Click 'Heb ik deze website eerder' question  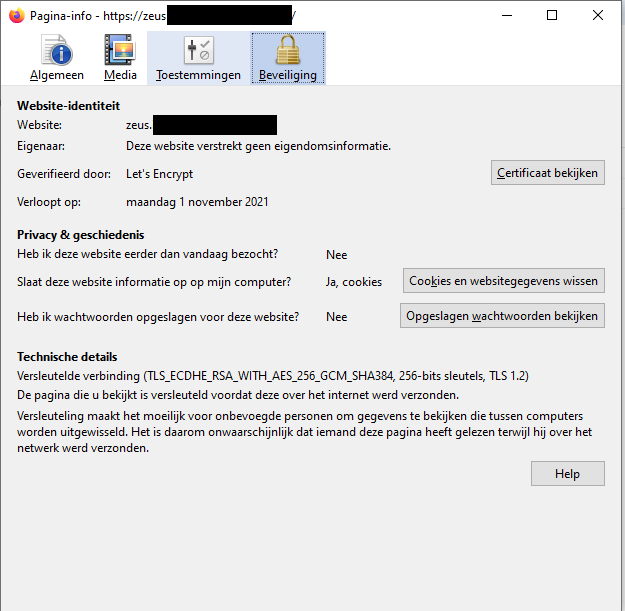pos(147,254)
